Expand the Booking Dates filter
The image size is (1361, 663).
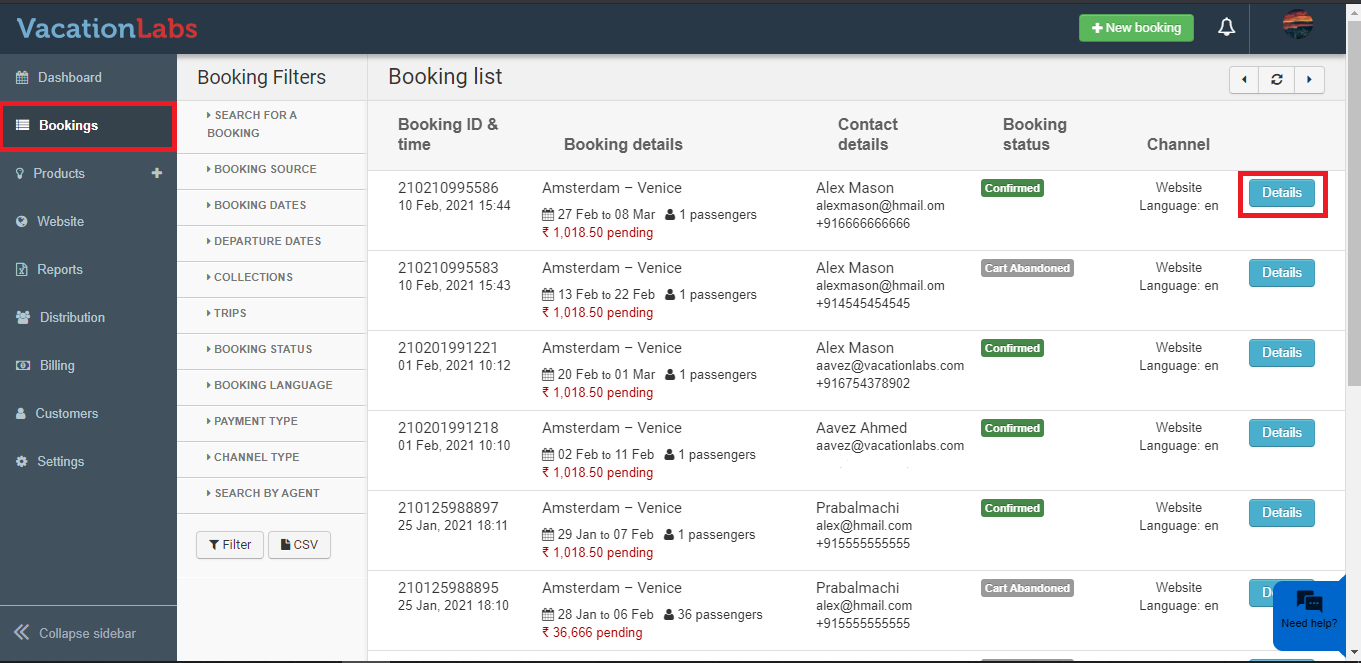[260, 205]
